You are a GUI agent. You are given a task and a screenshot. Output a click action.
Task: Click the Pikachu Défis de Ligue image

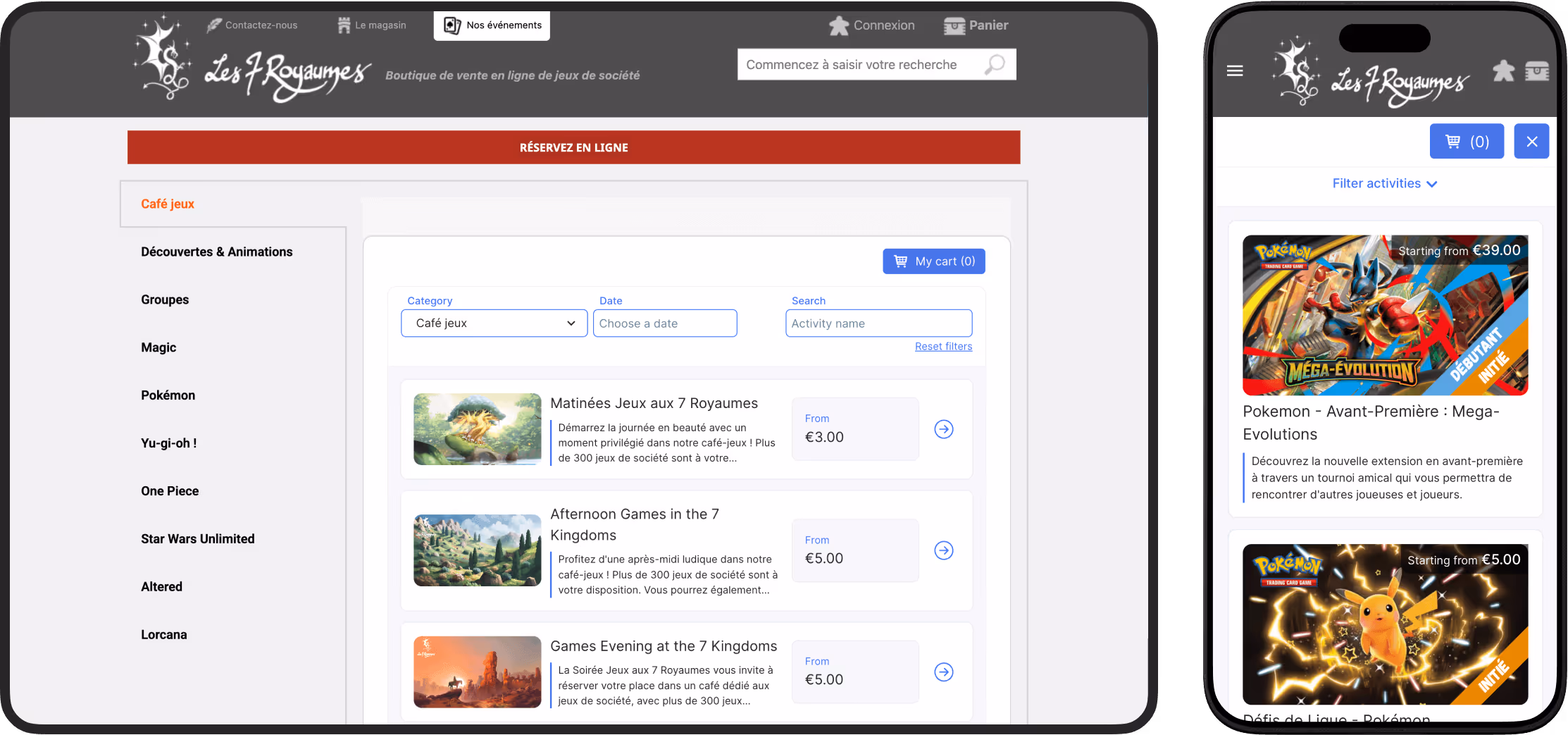(x=1385, y=624)
